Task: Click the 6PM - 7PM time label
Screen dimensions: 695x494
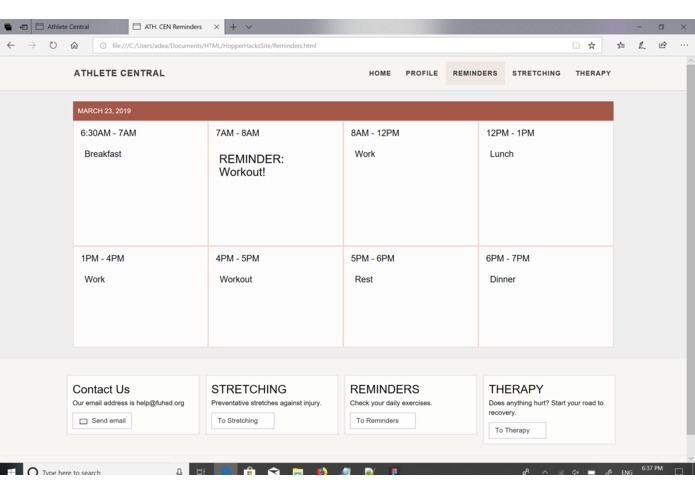Action: point(508,258)
